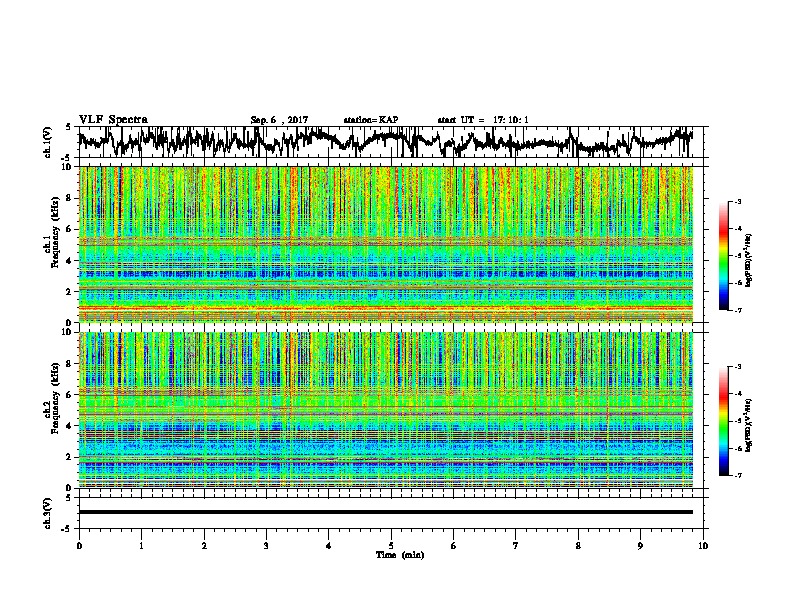Click the ch.2 colorbar log(PSD) unit label
792x612 pixels.
(749, 425)
